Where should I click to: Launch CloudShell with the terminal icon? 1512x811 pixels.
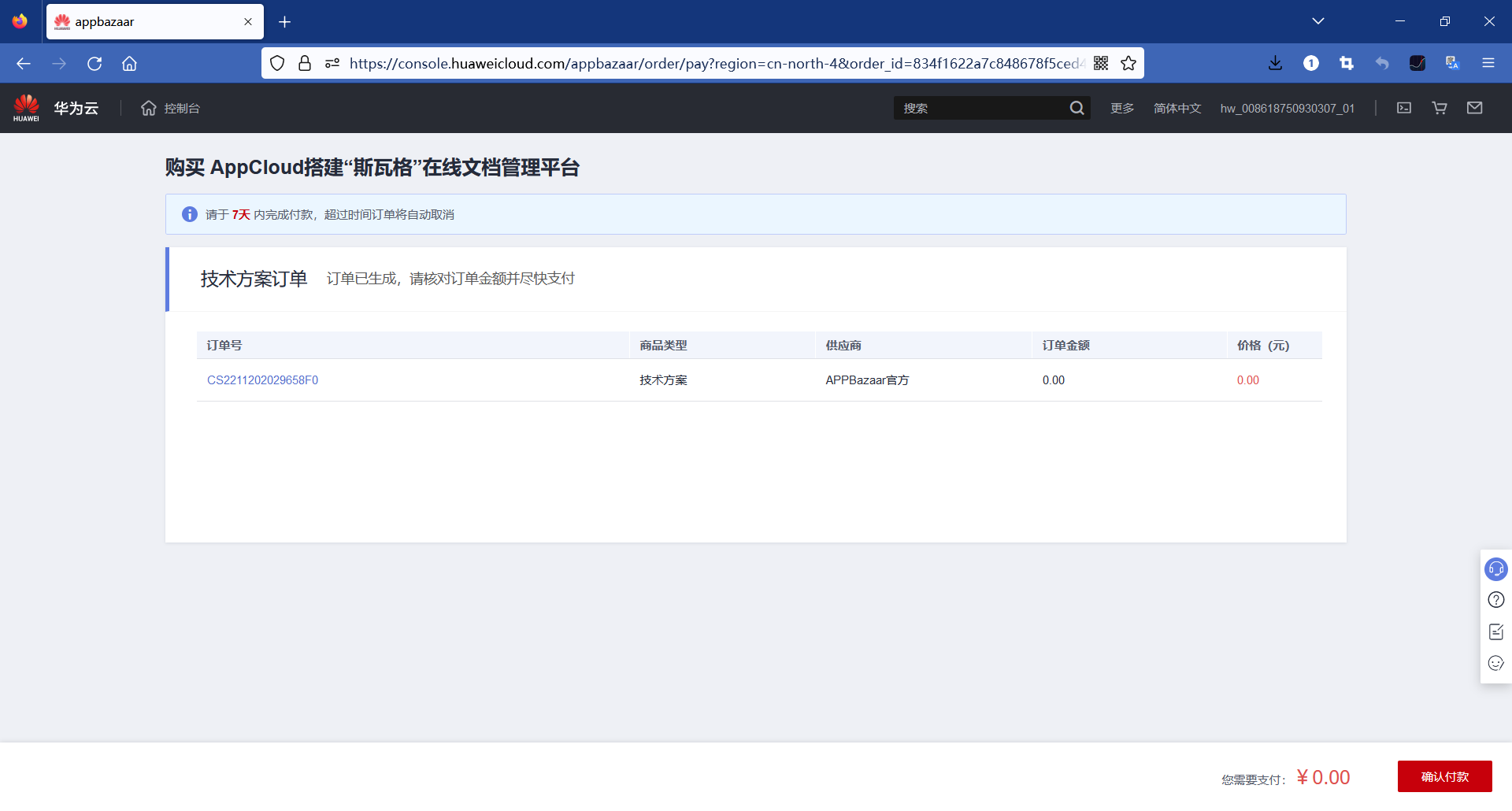(1404, 108)
